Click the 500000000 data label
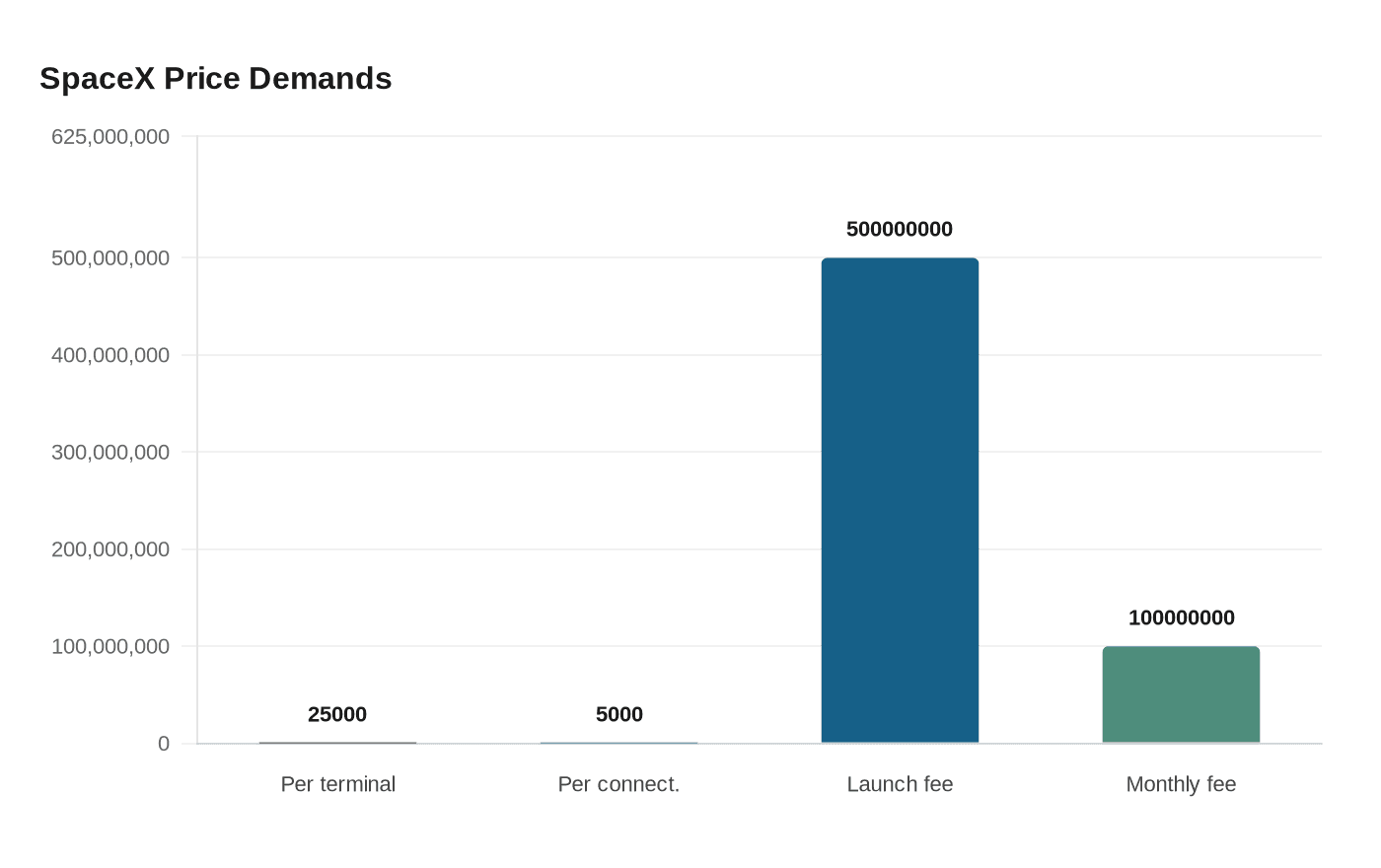Screen dimensions: 1381x868 tap(900, 229)
